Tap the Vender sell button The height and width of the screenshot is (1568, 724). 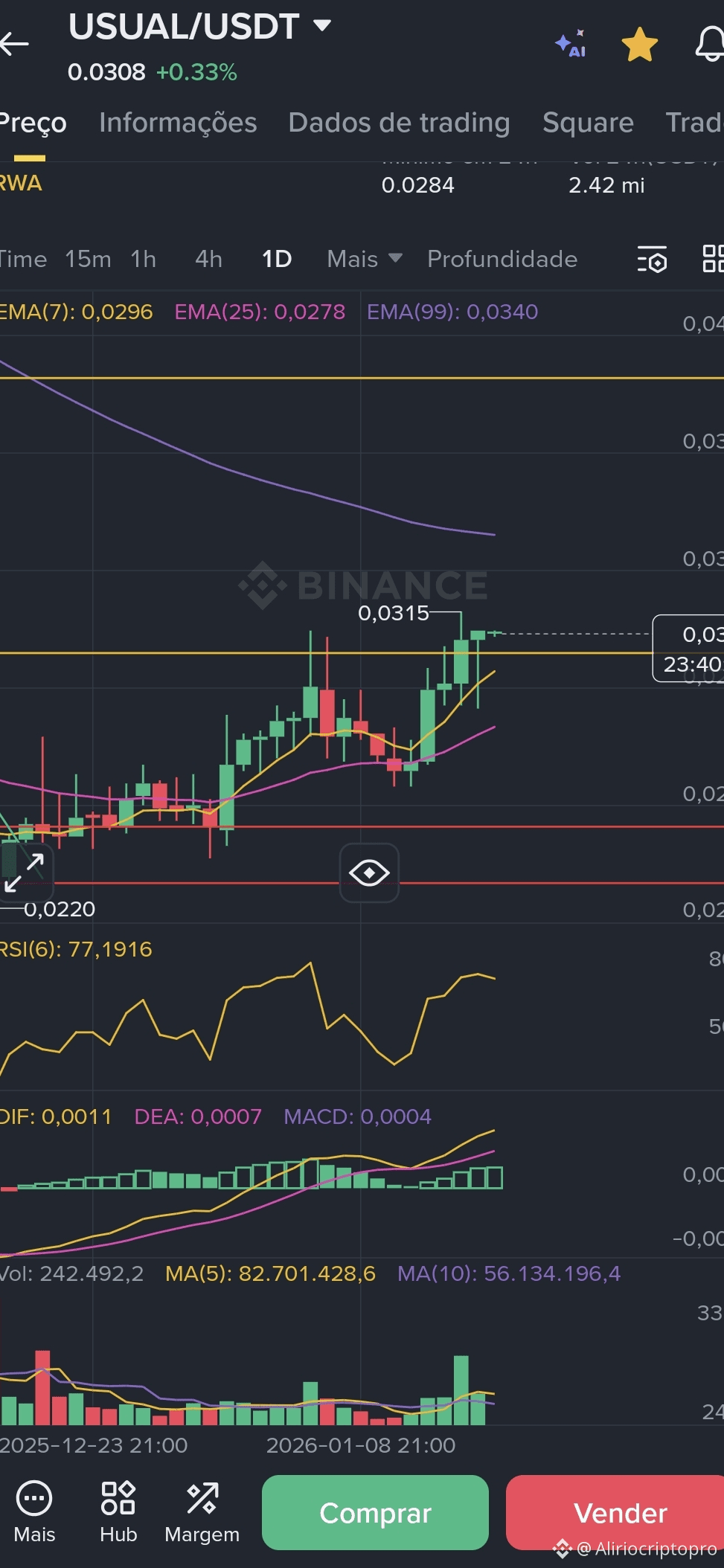click(x=615, y=1513)
